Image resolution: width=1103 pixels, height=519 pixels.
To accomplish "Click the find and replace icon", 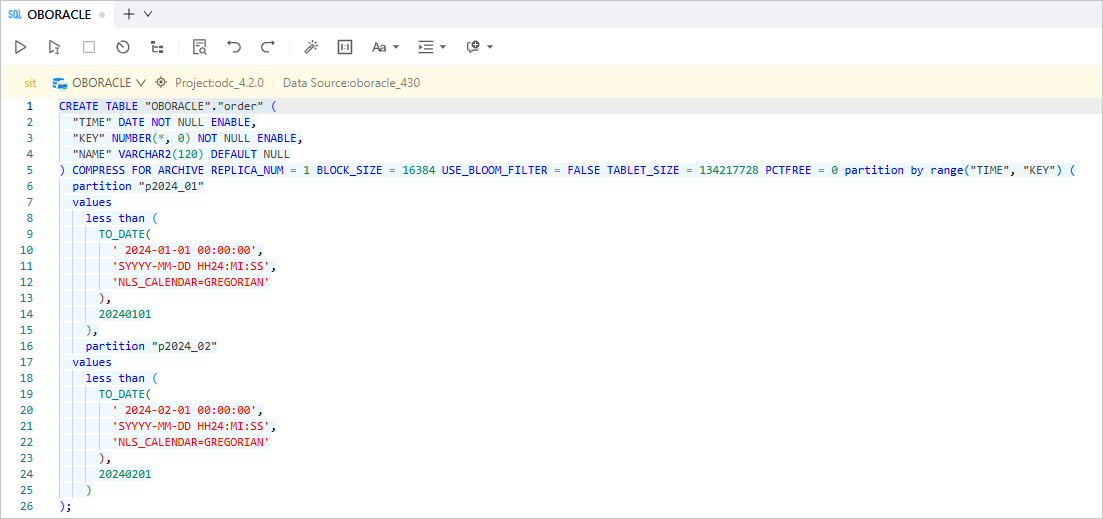I will pos(200,47).
